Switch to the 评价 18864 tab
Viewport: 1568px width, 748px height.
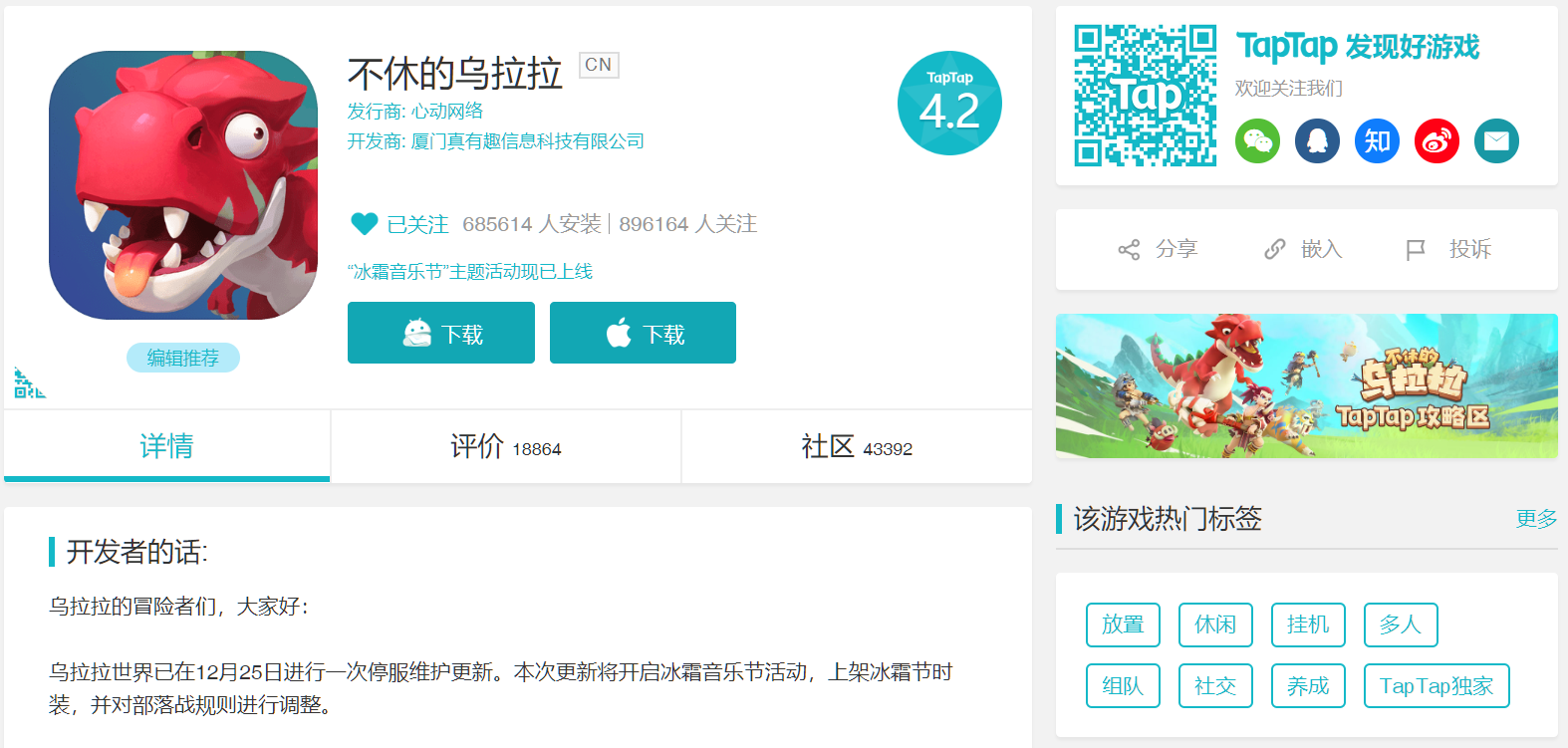click(x=506, y=446)
